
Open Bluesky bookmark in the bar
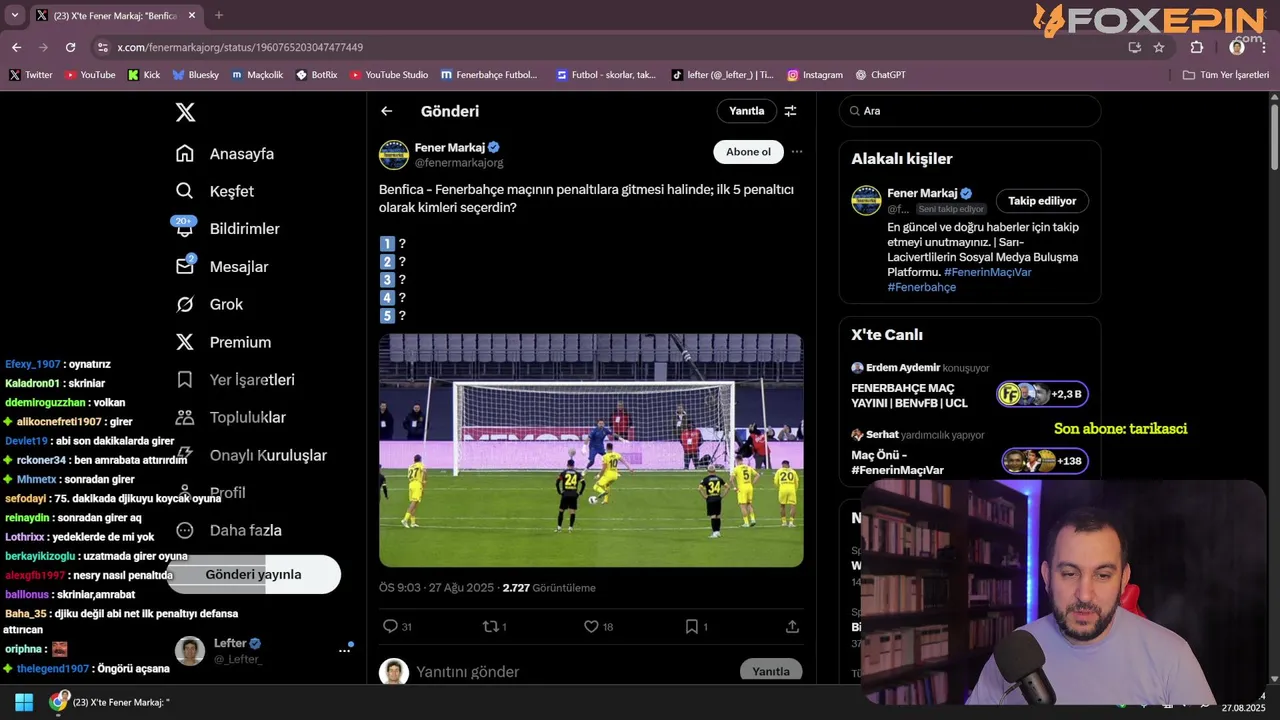click(196, 75)
